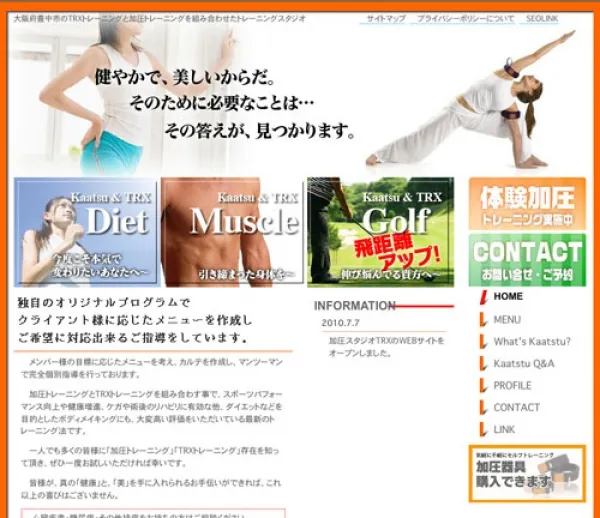This screenshot has height=518, width=600.
Task: Open the Kaatsu & TRX Muscle banner
Action: [233, 232]
